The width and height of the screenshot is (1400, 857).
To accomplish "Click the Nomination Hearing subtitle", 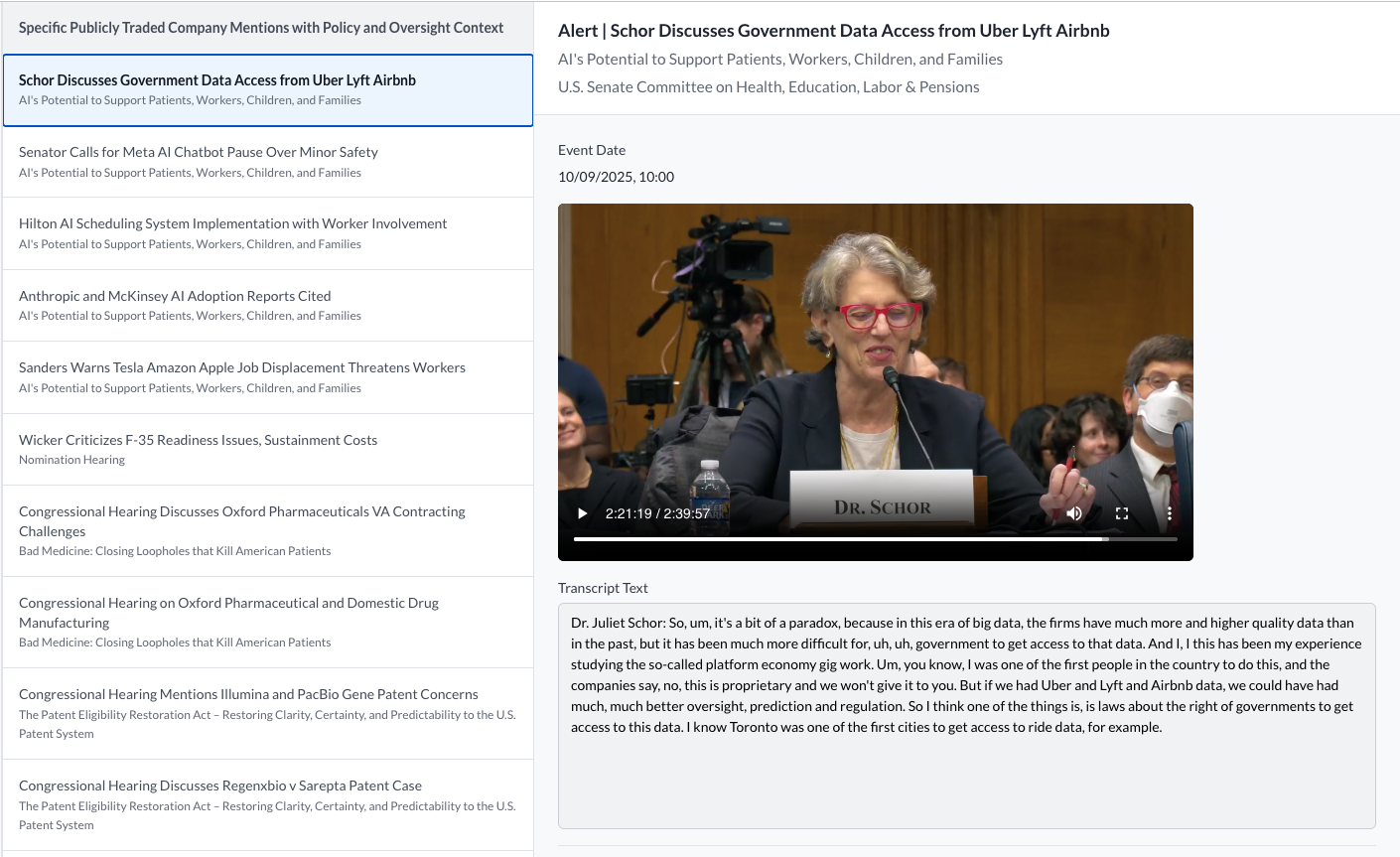I will click(x=71, y=460).
